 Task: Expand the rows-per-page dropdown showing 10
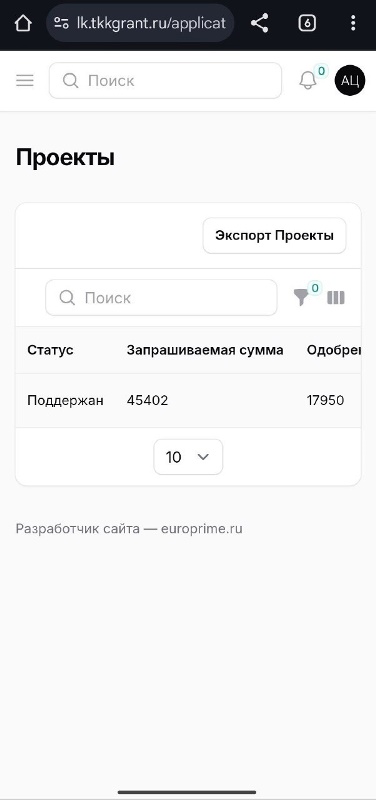188,457
